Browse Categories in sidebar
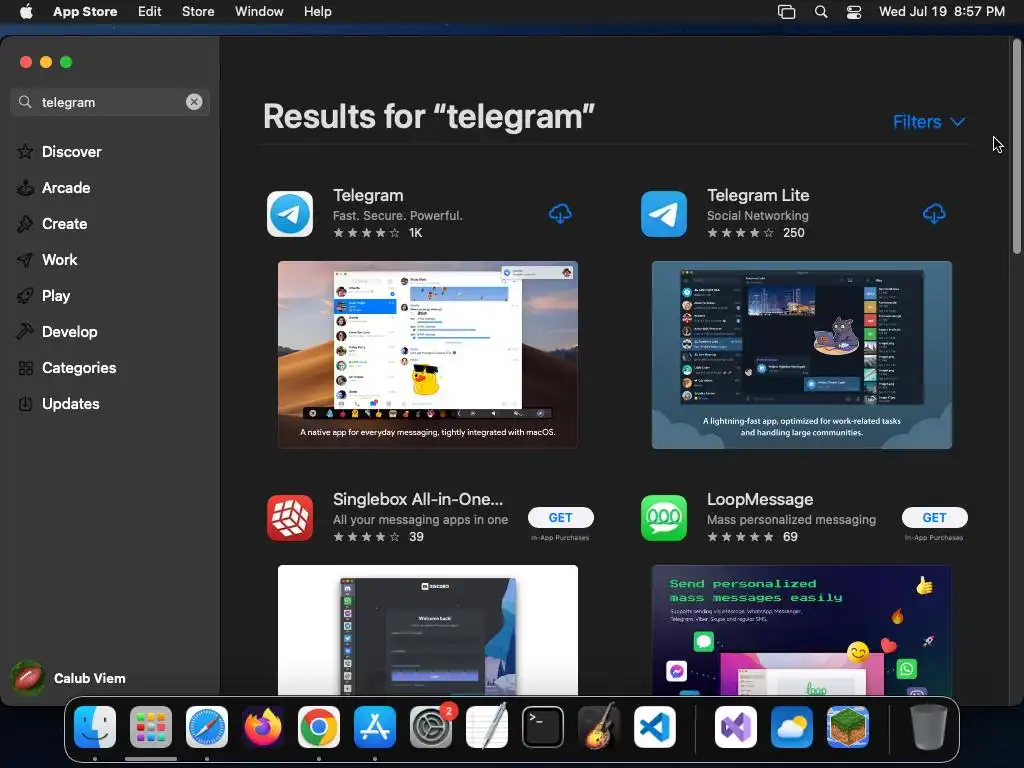The image size is (1024, 768). (x=78, y=368)
